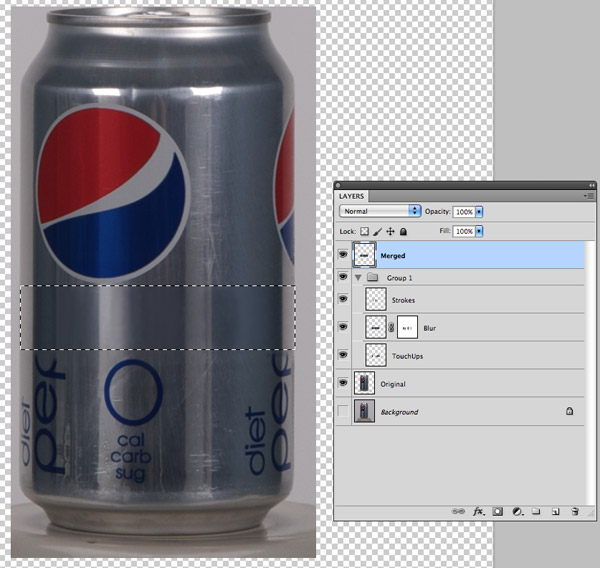Click the Background layer lock icon
The height and width of the screenshot is (568, 600).
[x=569, y=411]
